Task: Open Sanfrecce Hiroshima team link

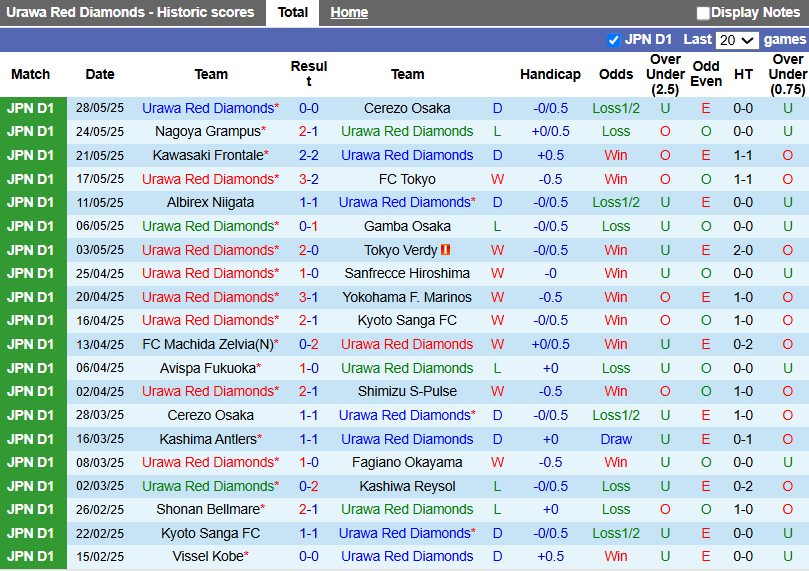Action: pos(407,273)
